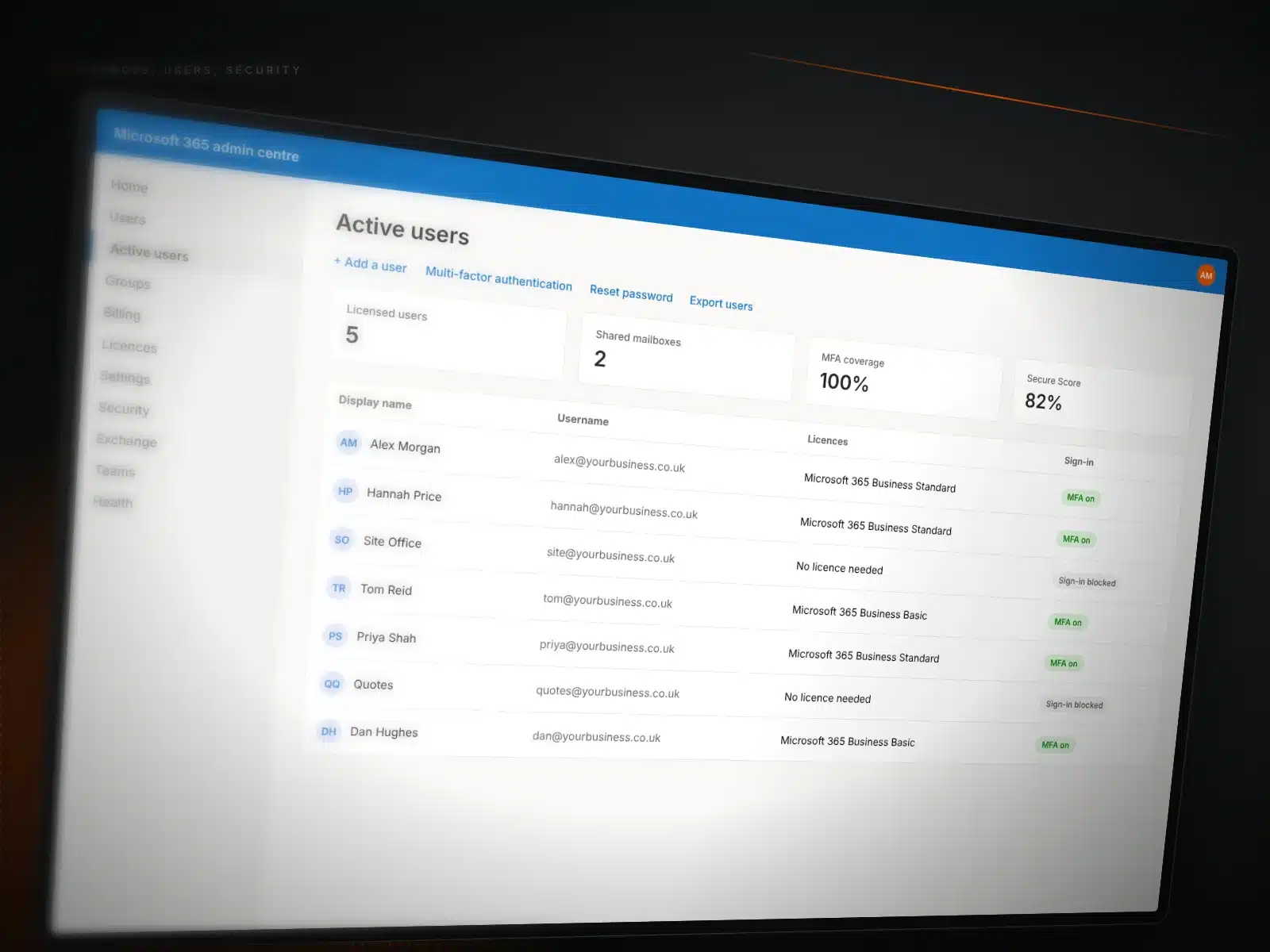Click Add a user
1270x952 pixels.
(x=370, y=264)
